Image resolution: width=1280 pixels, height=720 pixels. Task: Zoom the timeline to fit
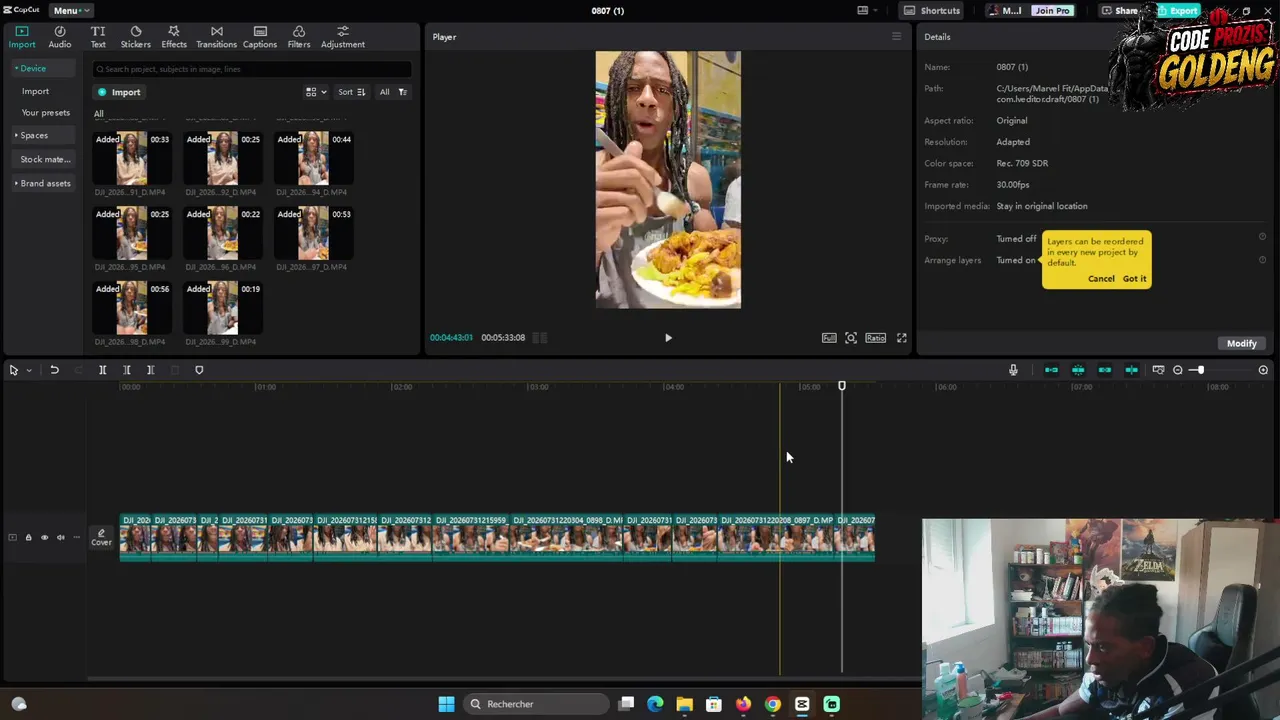(1263, 370)
